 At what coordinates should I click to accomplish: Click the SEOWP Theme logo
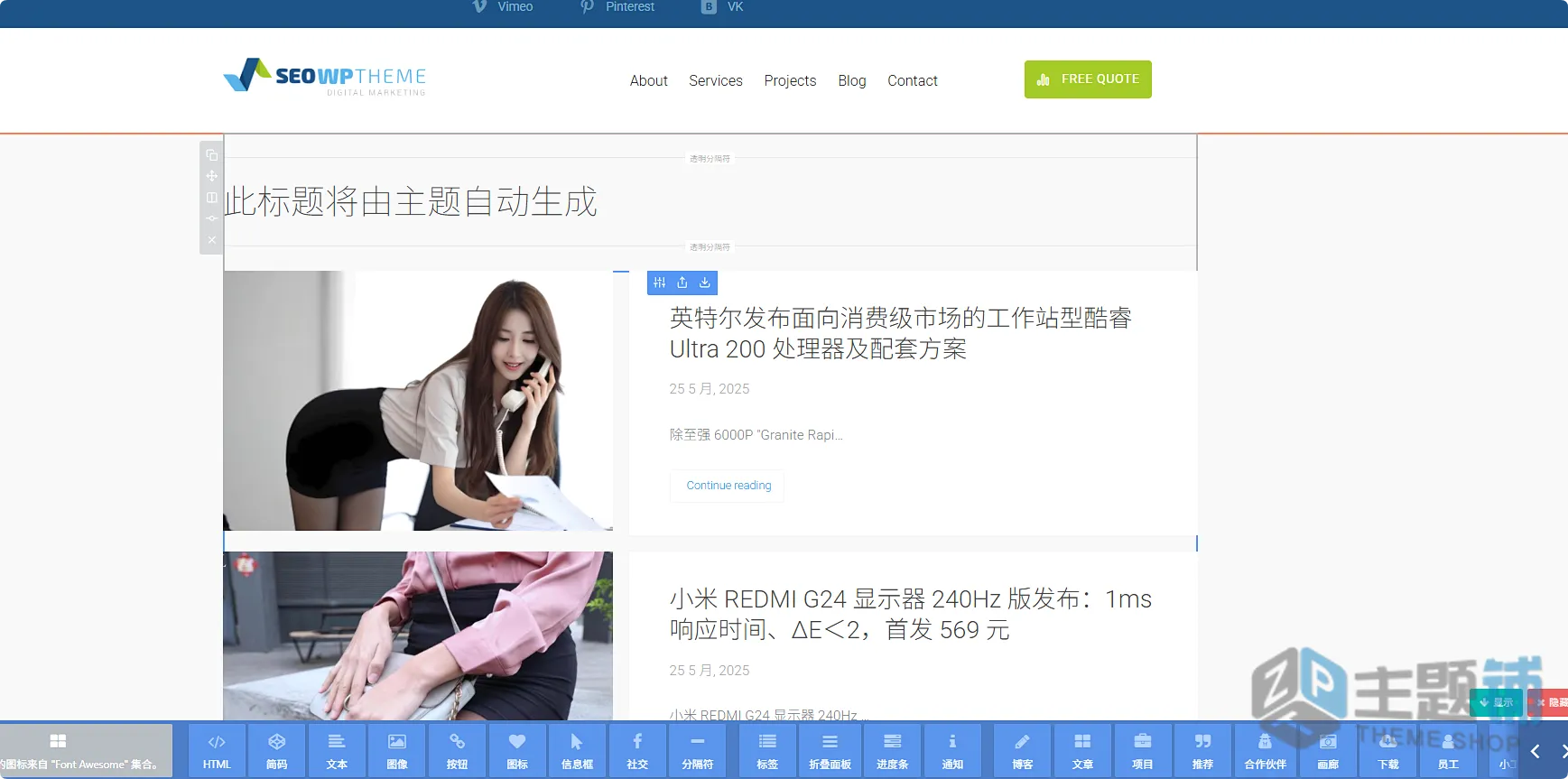pyautogui.click(x=325, y=77)
